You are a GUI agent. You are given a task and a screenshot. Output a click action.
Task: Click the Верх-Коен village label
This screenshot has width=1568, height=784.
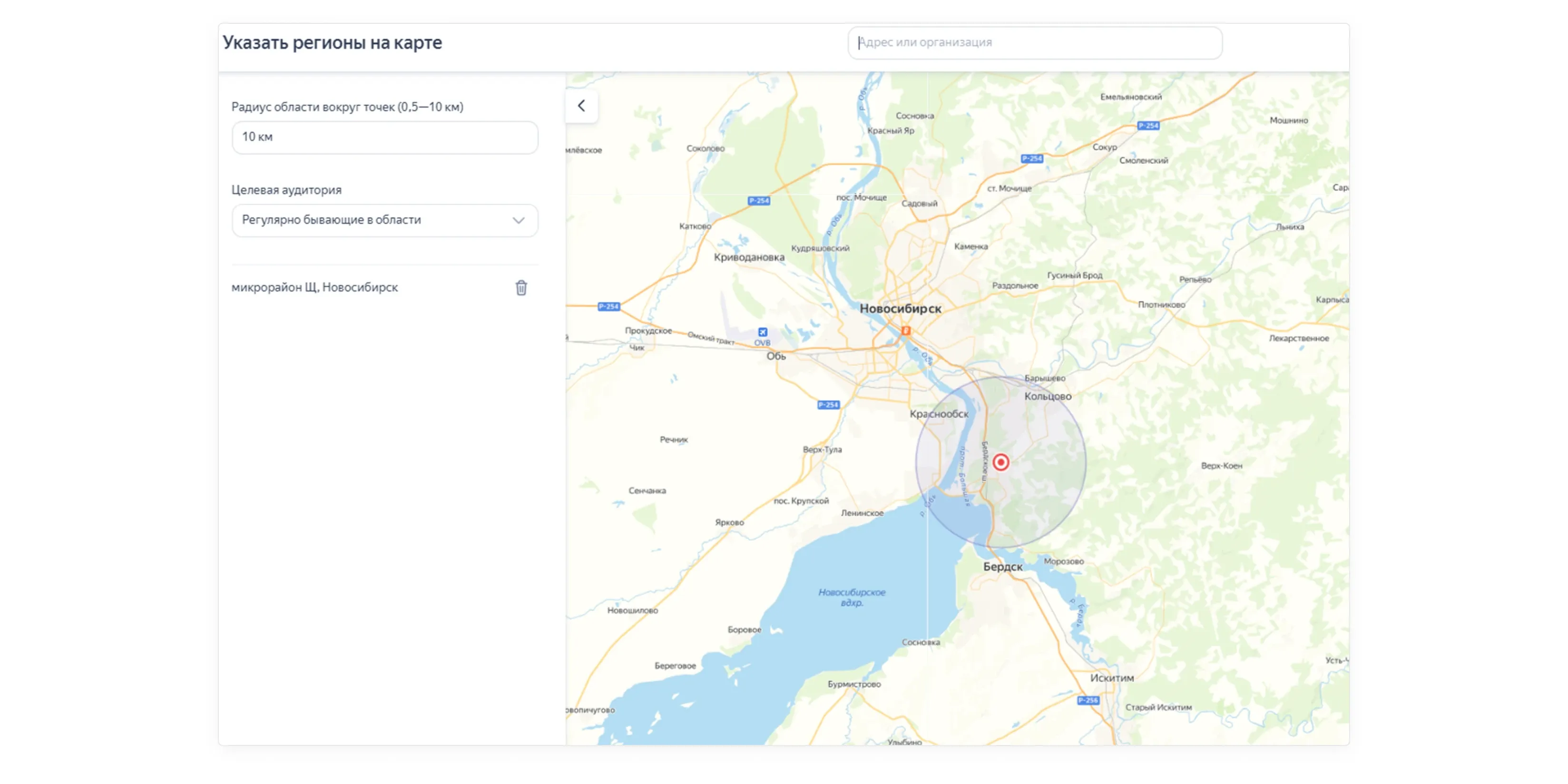pyautogui.click(x=1221, y=466)
